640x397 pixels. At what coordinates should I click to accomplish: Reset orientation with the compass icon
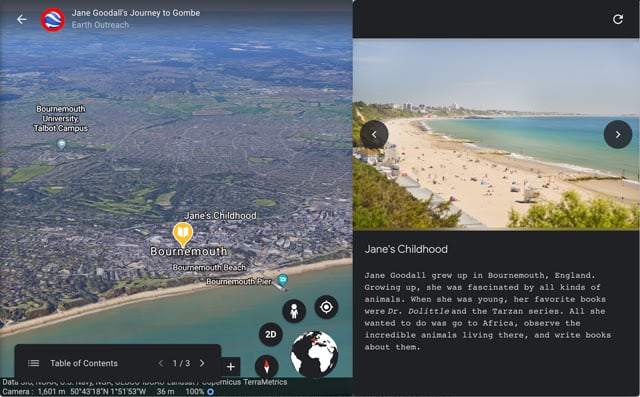pyautogui.click(x=267, y=366)
